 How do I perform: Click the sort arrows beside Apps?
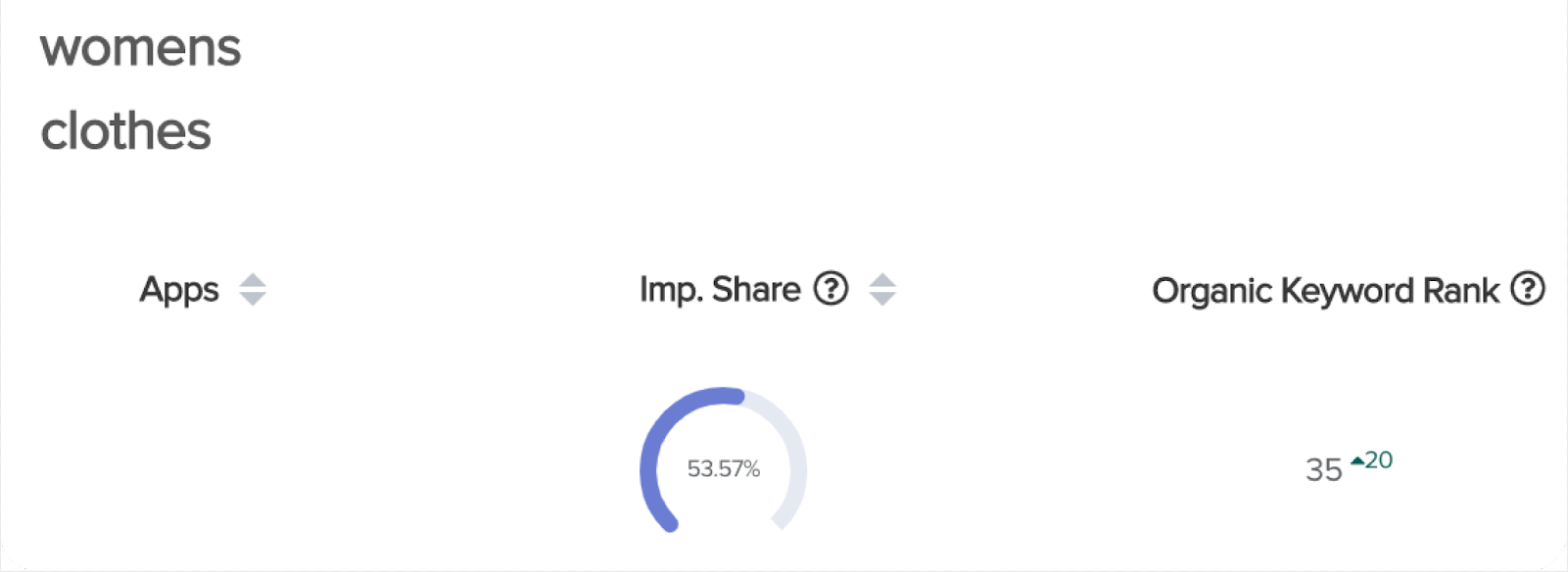point(253,290)
